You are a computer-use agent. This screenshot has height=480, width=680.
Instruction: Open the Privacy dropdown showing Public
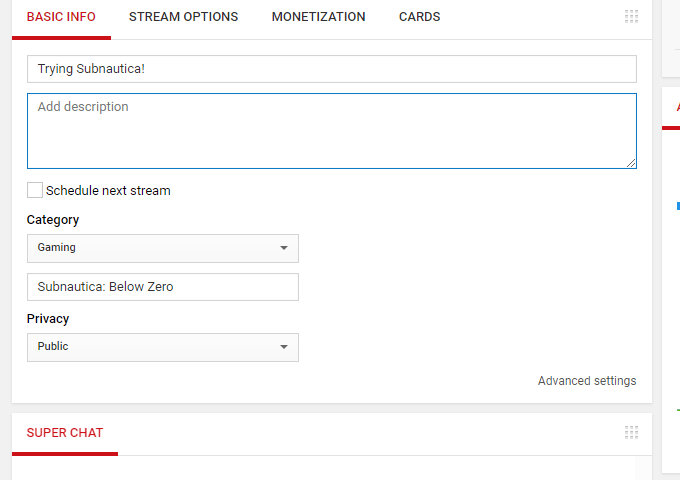tap(162, 347)
